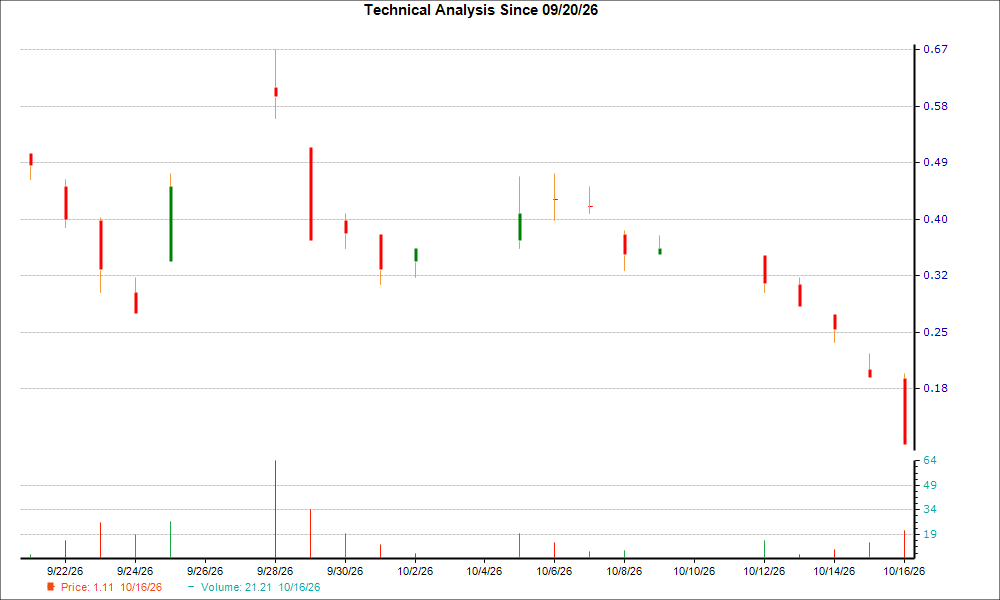Select the tall red candlestick right after 9/28/26
Viewport: 1000px width, 600px height.
click(x=311, y=194)
